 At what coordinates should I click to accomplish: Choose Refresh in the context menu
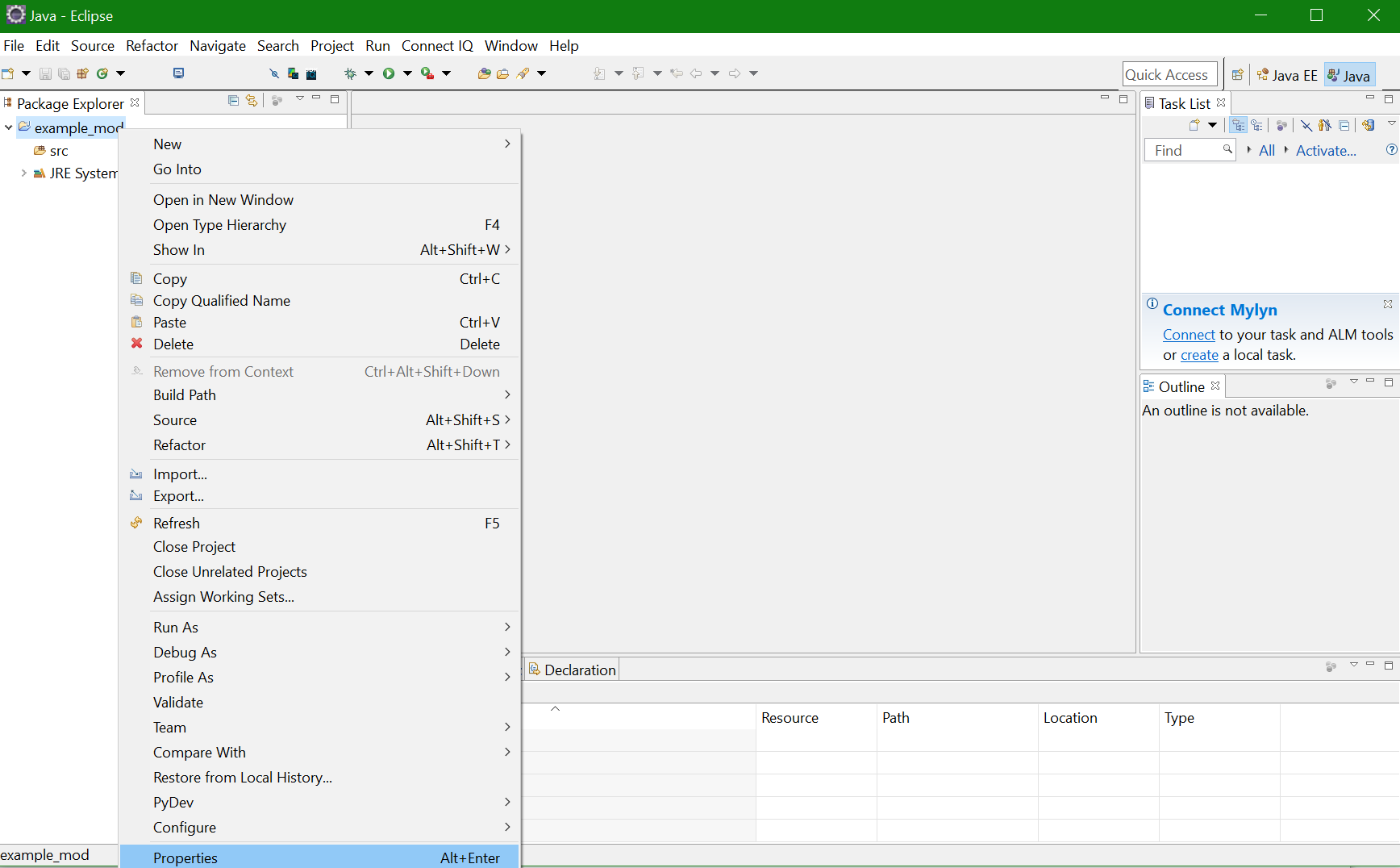[319, 524]
